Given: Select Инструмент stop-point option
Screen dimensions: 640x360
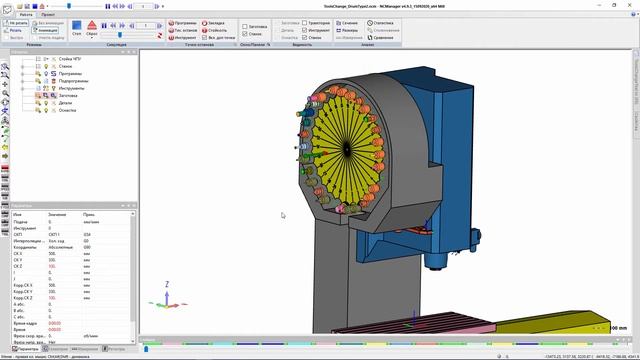Looking at the screenshot, I should (182, 38).
